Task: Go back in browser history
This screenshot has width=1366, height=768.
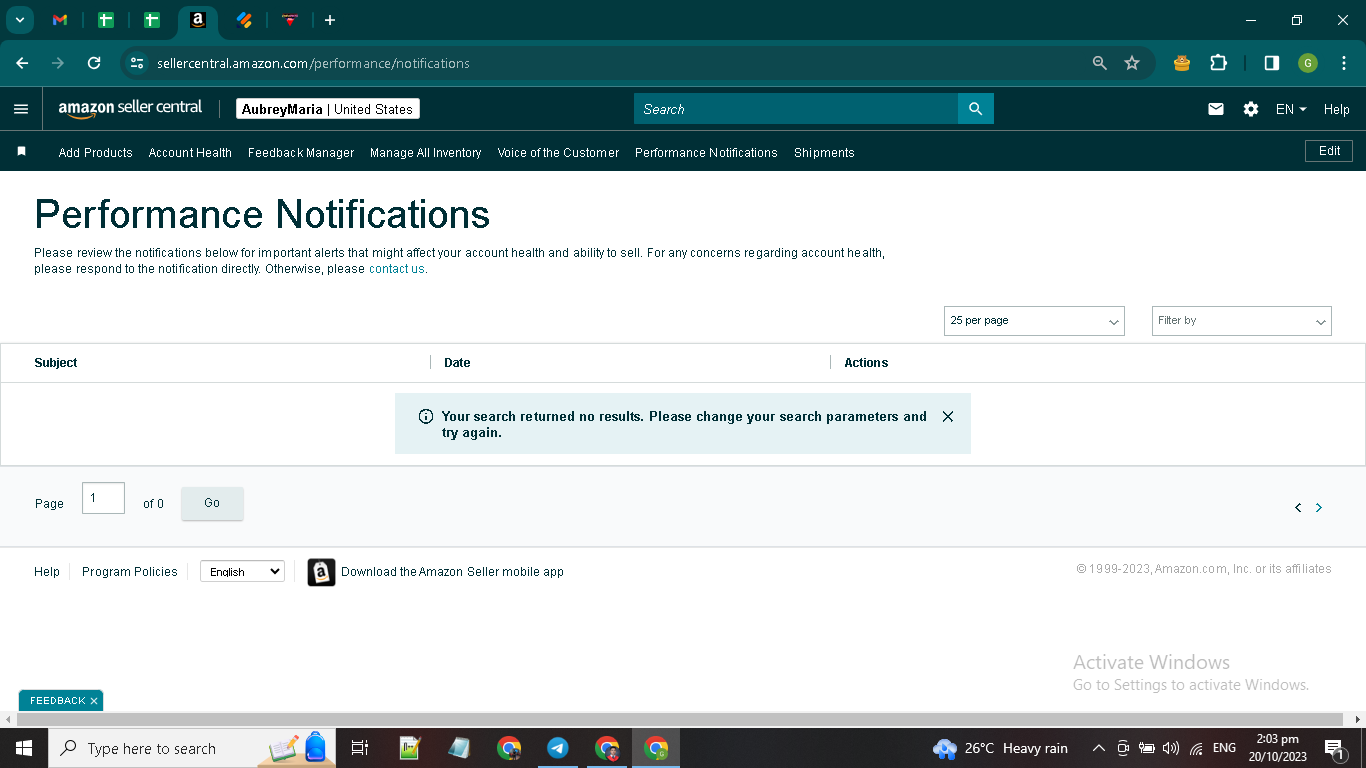Action: click(22, 63)
